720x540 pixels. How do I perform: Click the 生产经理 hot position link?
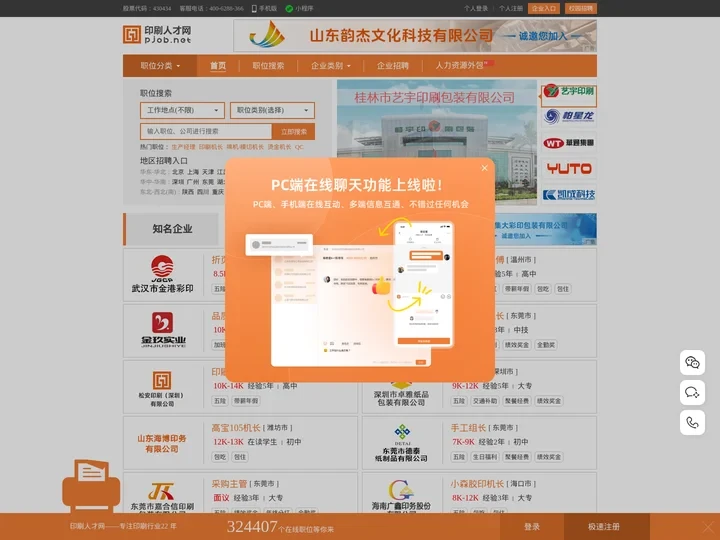click(x=183, y=147)
